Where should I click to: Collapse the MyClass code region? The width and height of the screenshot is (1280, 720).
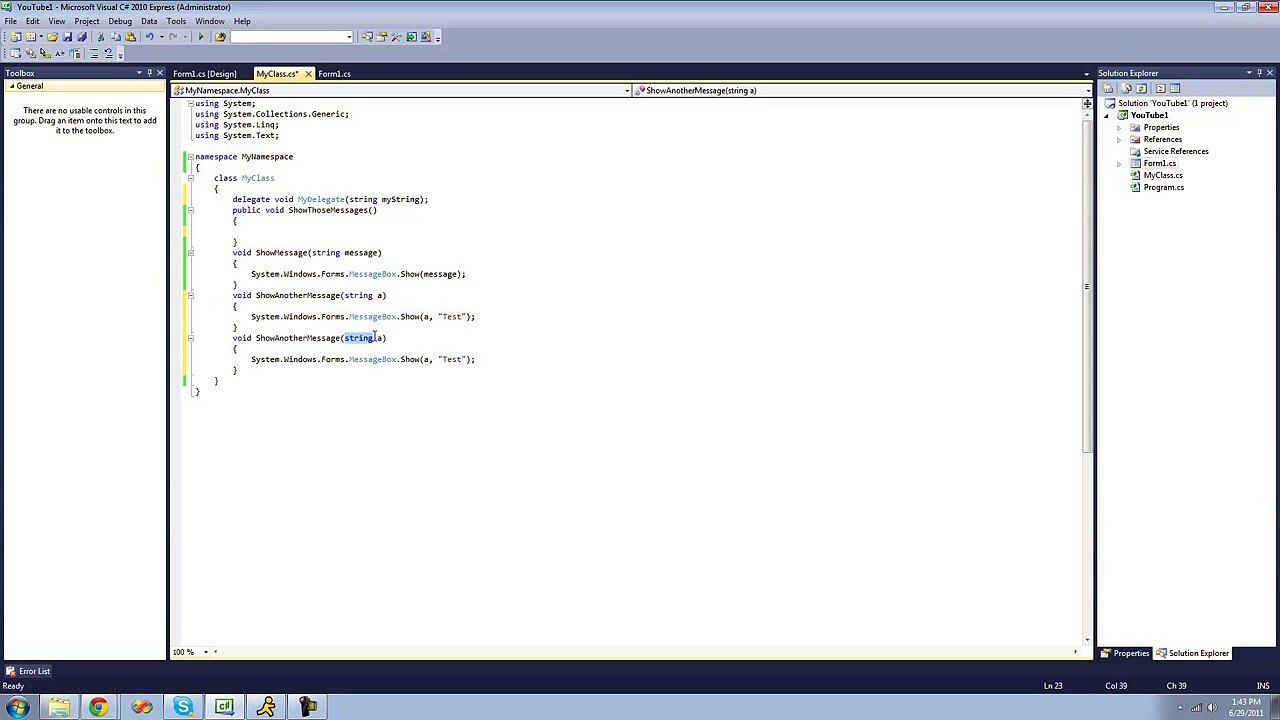pyautogui.click(x=190, y=178)
